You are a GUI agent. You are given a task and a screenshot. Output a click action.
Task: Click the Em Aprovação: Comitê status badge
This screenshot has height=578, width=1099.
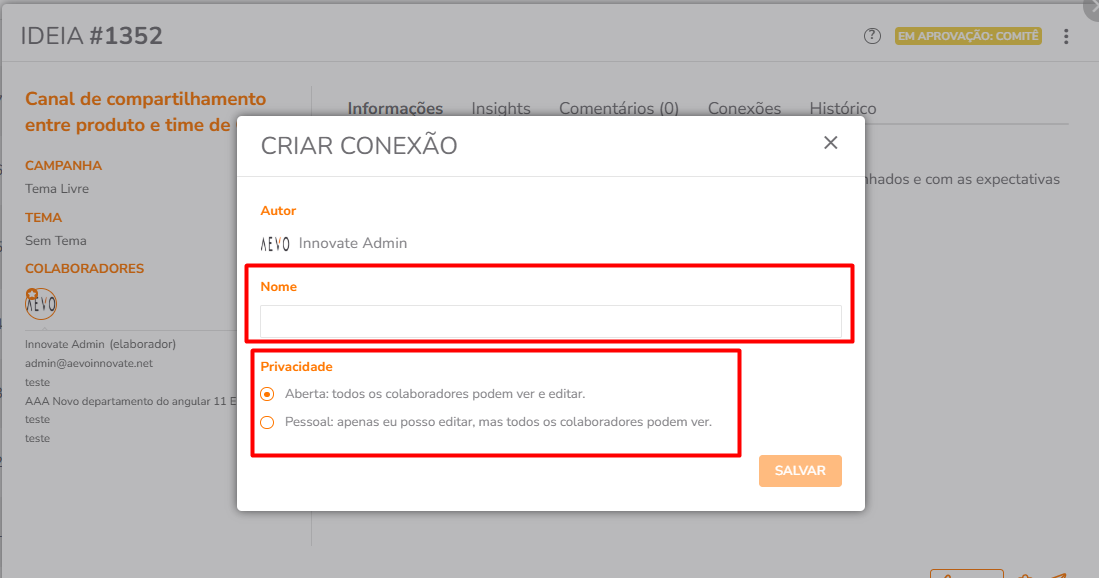pyautogui.click(x=968, y=36)
